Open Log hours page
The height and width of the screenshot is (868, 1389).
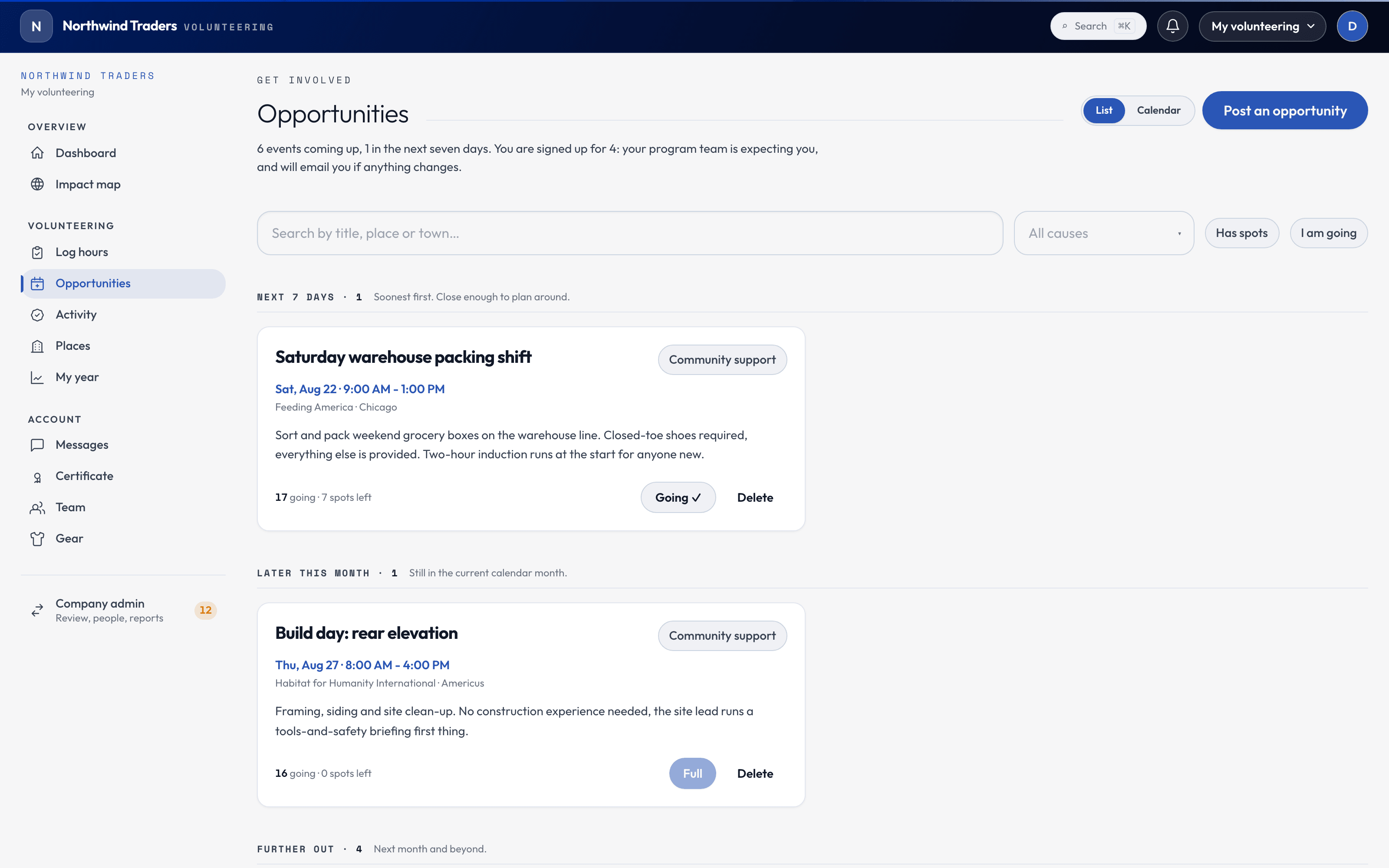pyautogui.click(x=123, y=252)
